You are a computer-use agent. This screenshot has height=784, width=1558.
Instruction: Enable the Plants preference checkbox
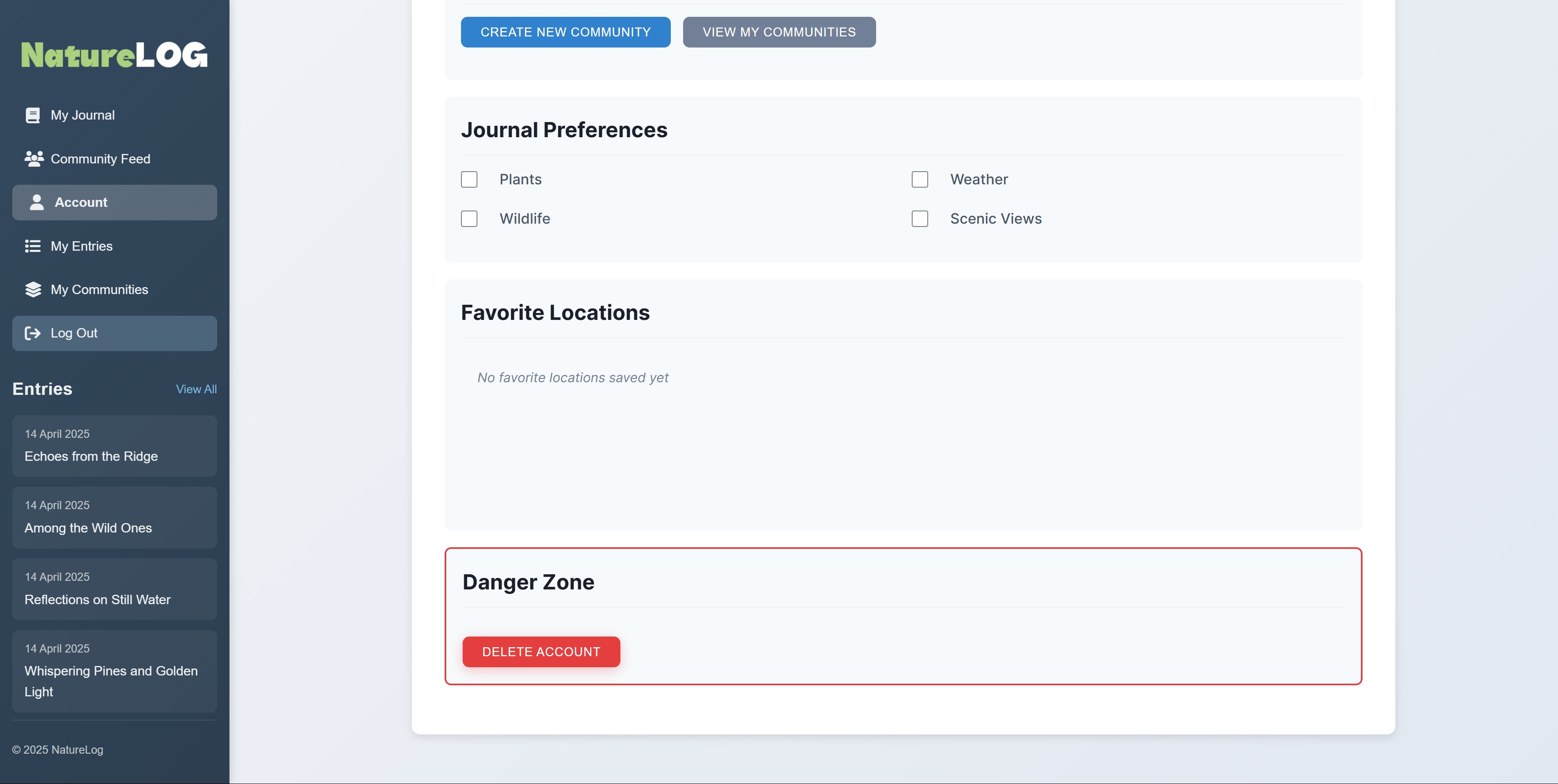coord(469,179)
